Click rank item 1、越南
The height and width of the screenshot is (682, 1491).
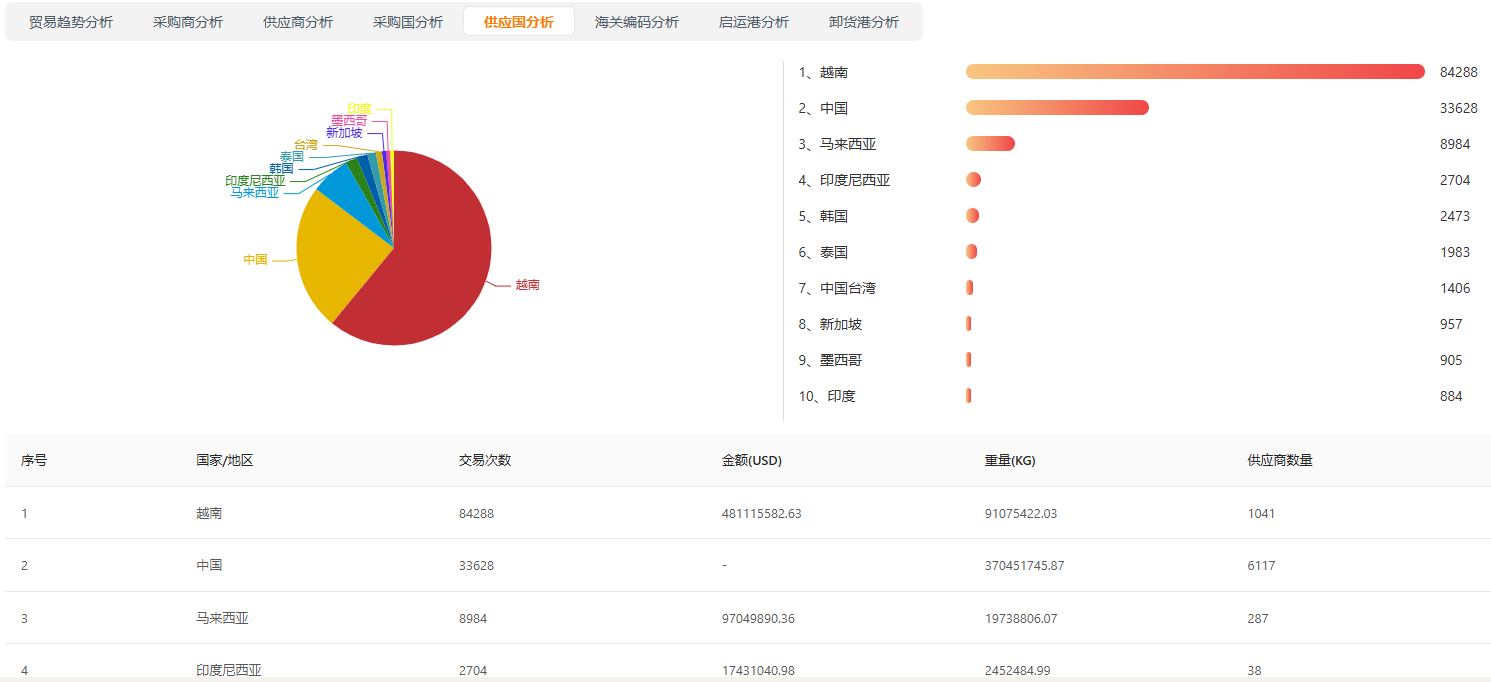823,72
